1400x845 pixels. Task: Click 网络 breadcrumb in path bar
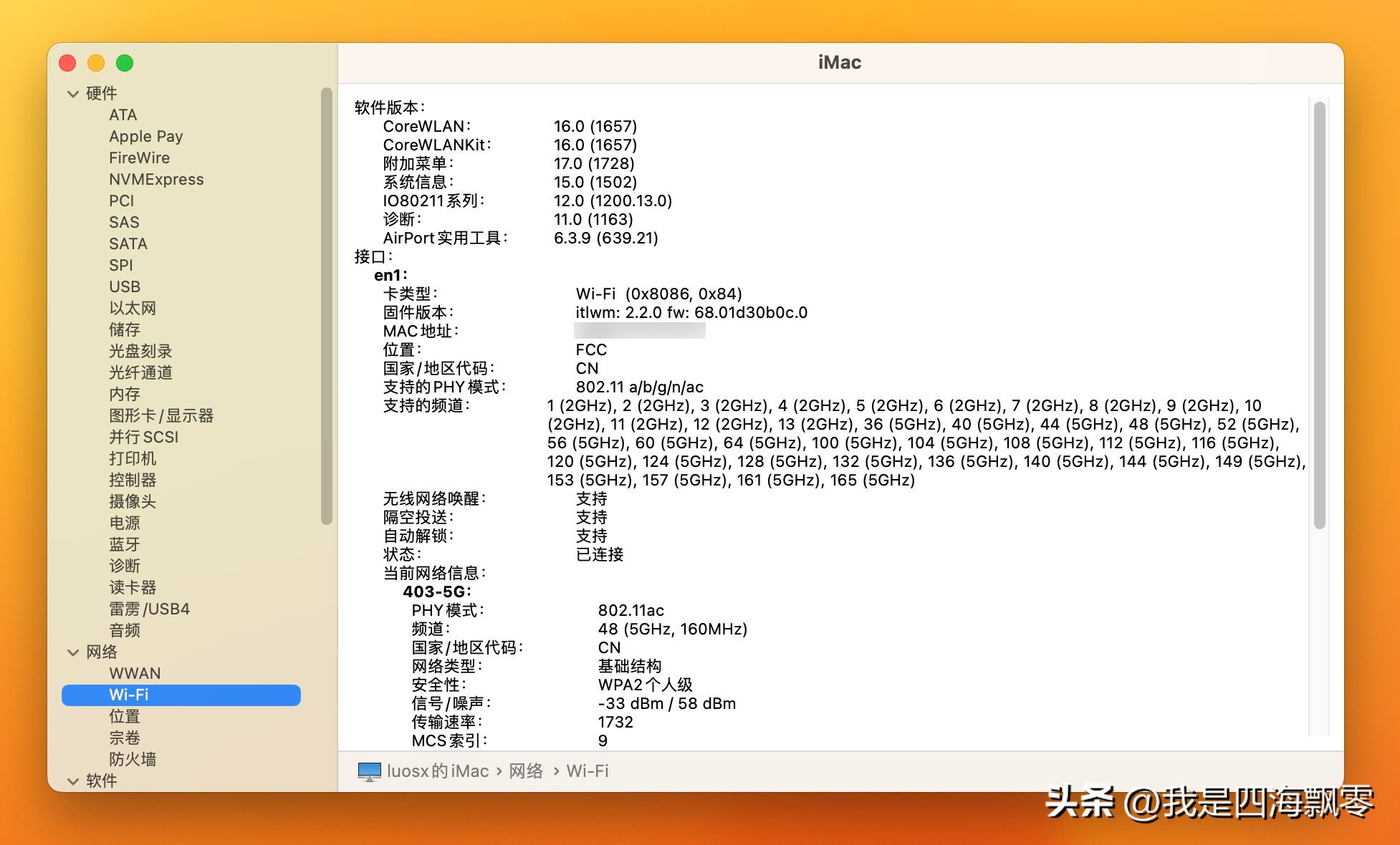click(x=526, y=771)
